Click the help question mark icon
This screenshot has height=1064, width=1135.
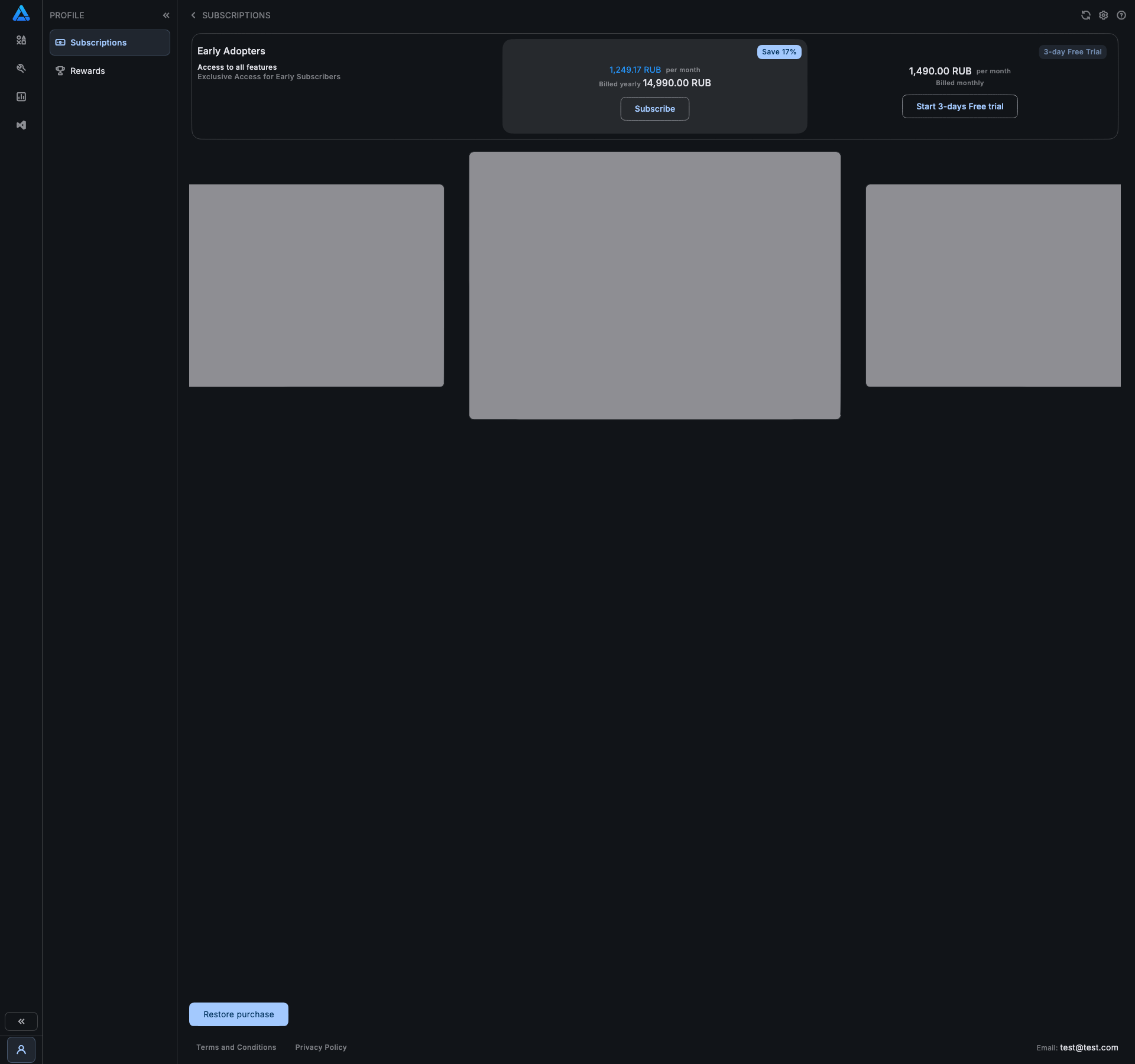pos(1121,15)
